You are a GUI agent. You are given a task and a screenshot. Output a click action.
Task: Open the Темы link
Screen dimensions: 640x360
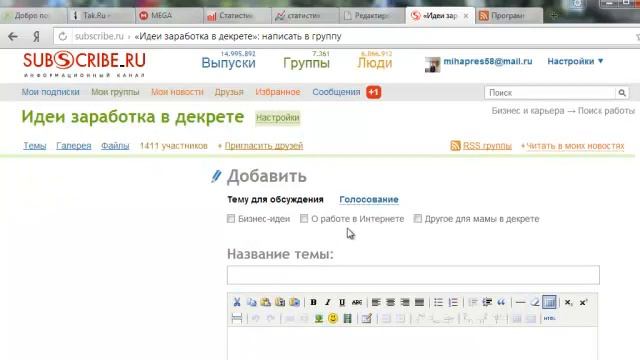pyautogui.click(x=35, y=146)
